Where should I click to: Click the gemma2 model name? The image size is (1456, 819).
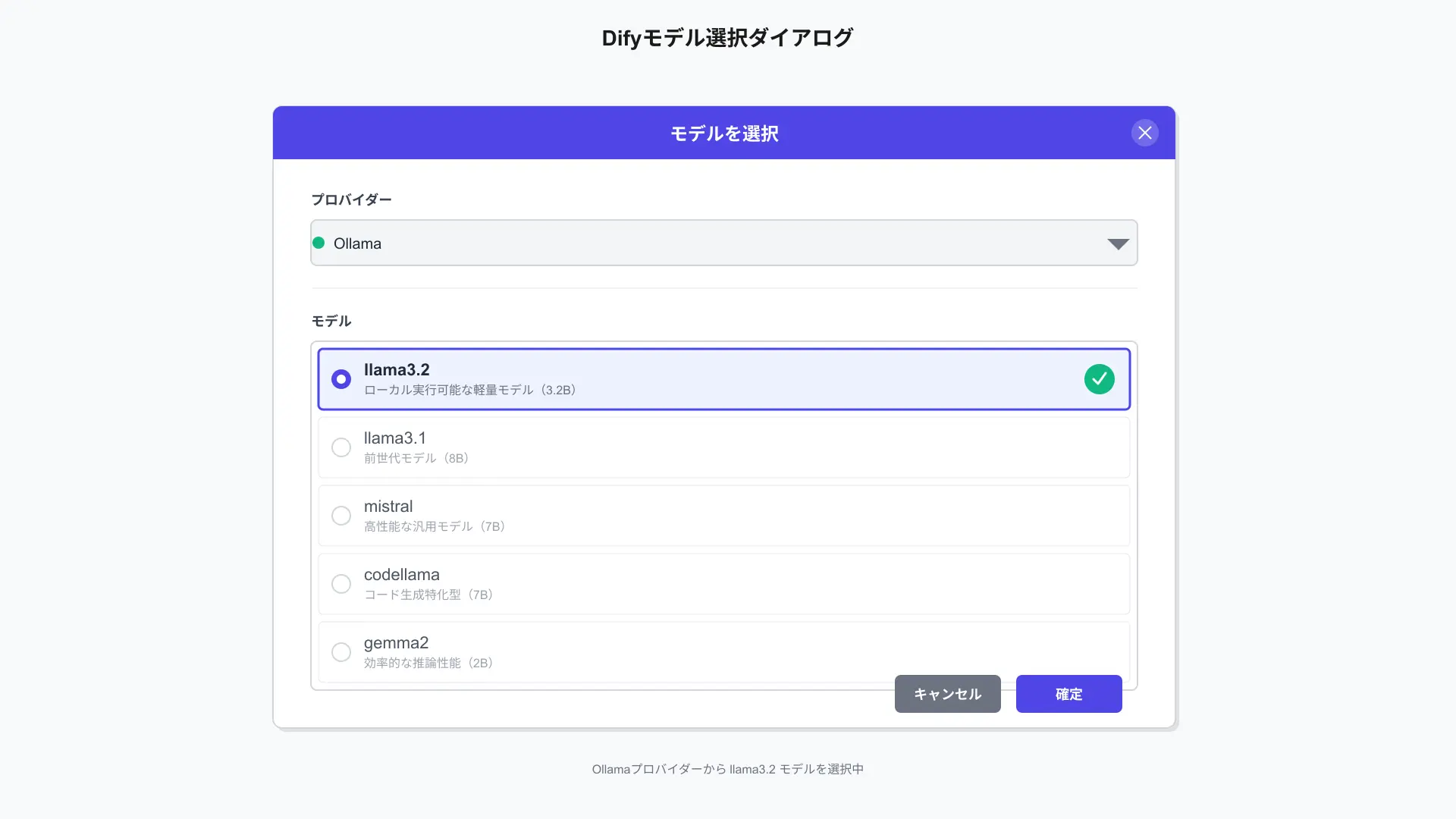tap(396, 643)
